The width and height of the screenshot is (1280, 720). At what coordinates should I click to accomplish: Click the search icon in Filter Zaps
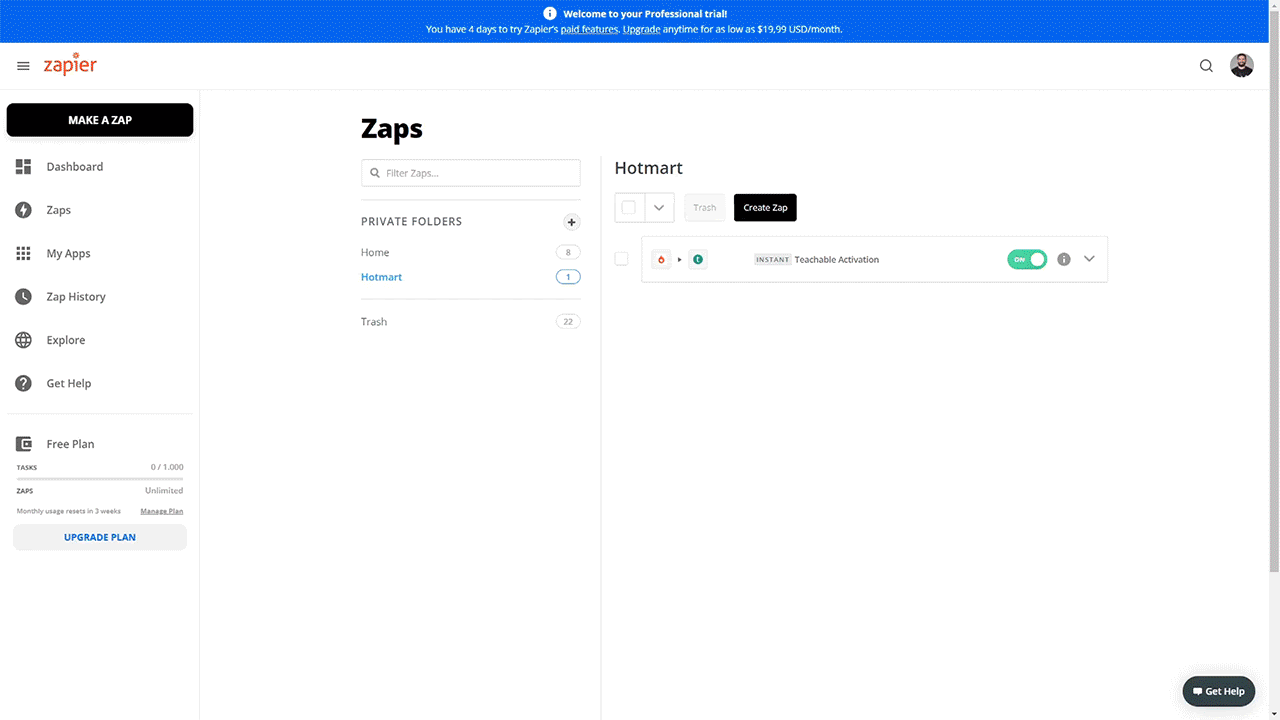tap(375, 173)
